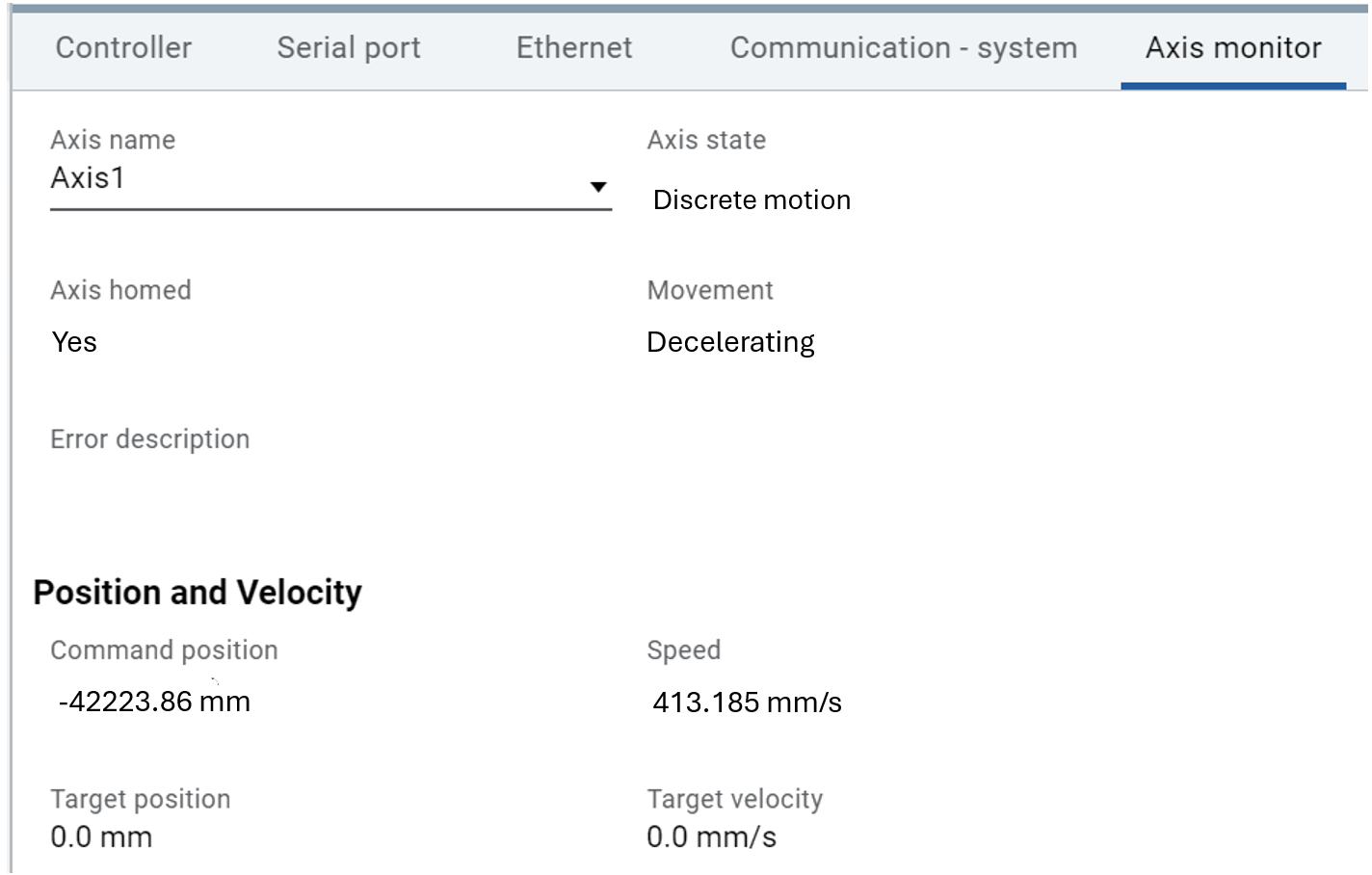This screenshot has width=1372, height=875.
Task: Go to Communication - system tab
Action: 903,48
